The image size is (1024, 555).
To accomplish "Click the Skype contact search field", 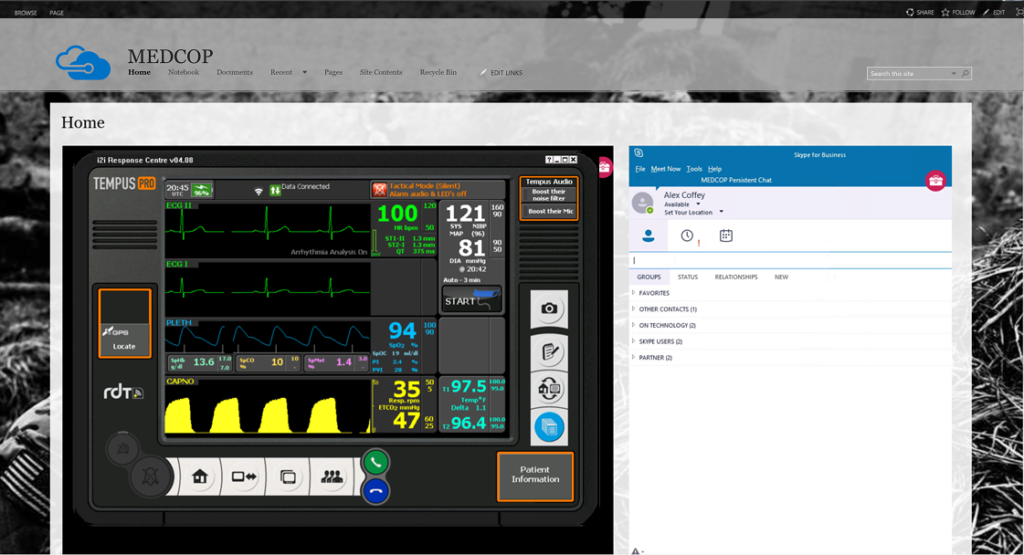I will pyautogui.click(x=790, y=260).
